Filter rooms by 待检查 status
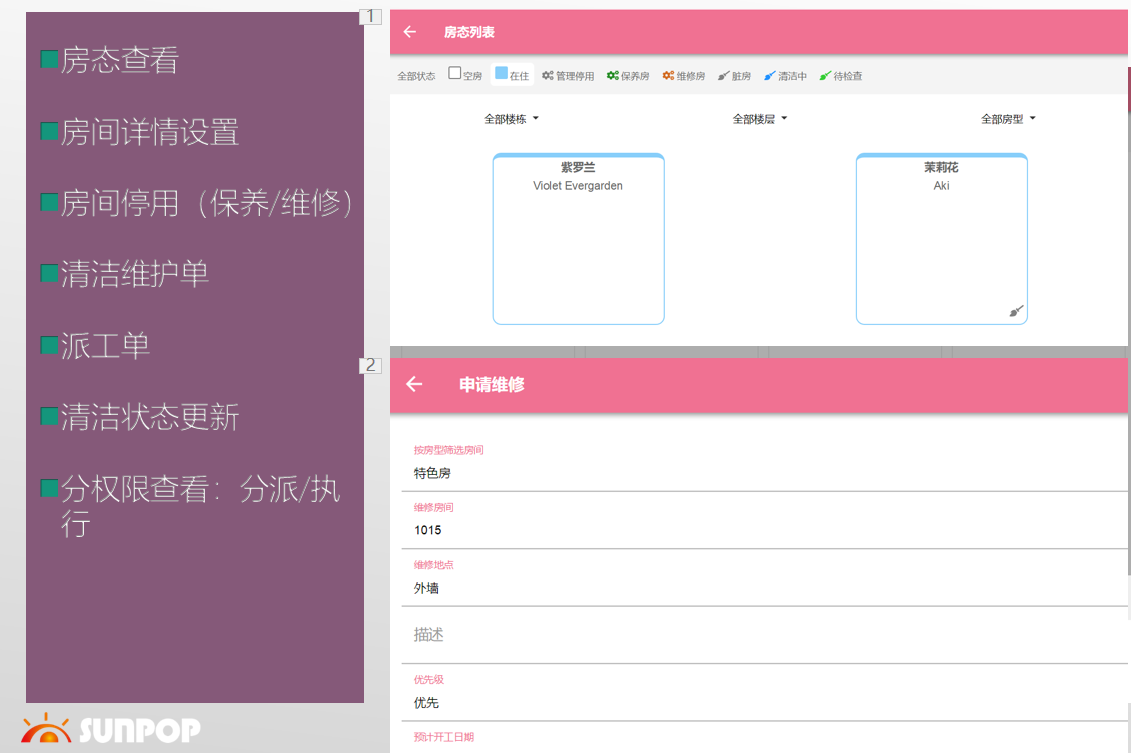Screen dimensions: 1131x753 click(841, 76)
